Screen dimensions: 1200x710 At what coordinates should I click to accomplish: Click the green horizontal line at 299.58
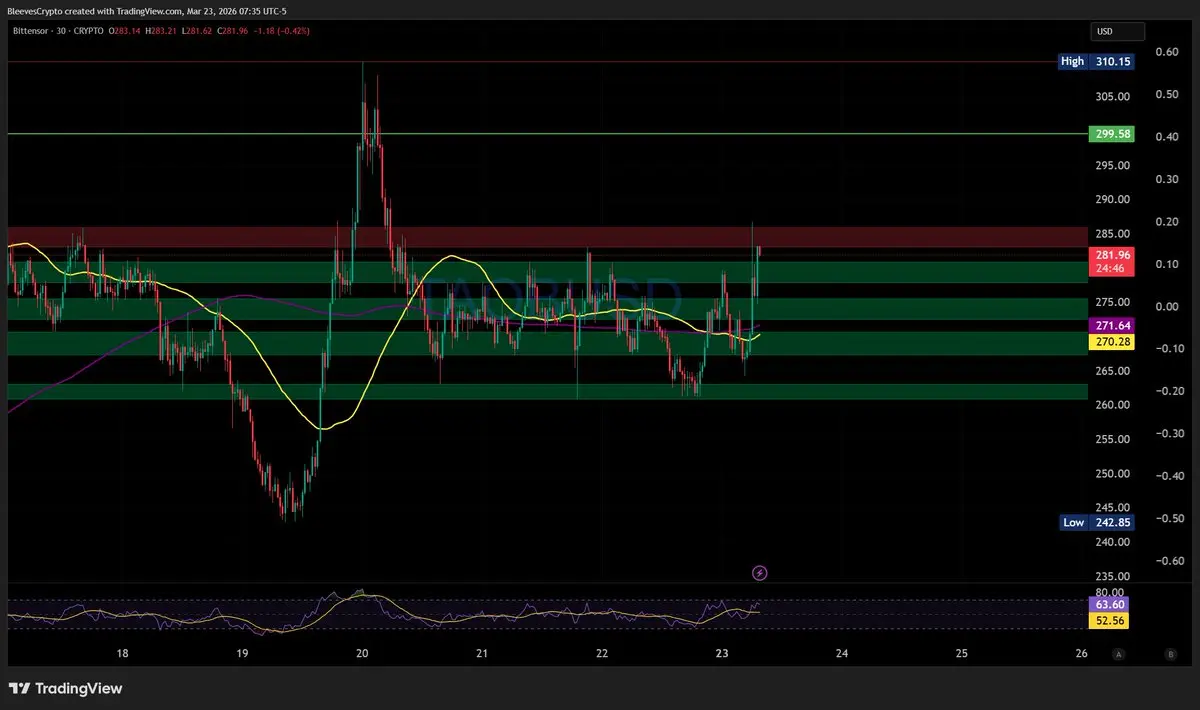(547, 133)
